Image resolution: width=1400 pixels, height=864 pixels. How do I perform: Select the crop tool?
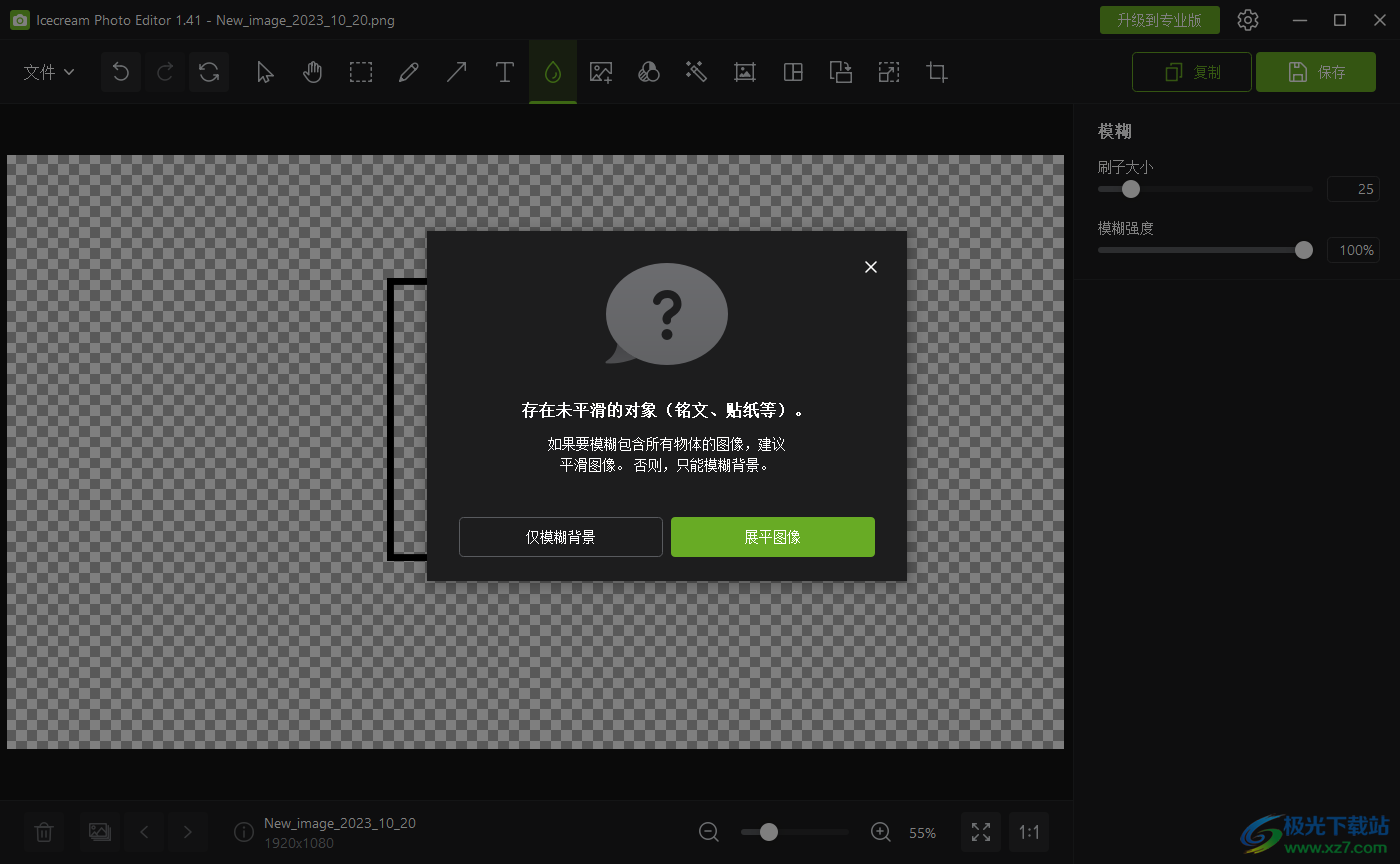click(937, 72)
